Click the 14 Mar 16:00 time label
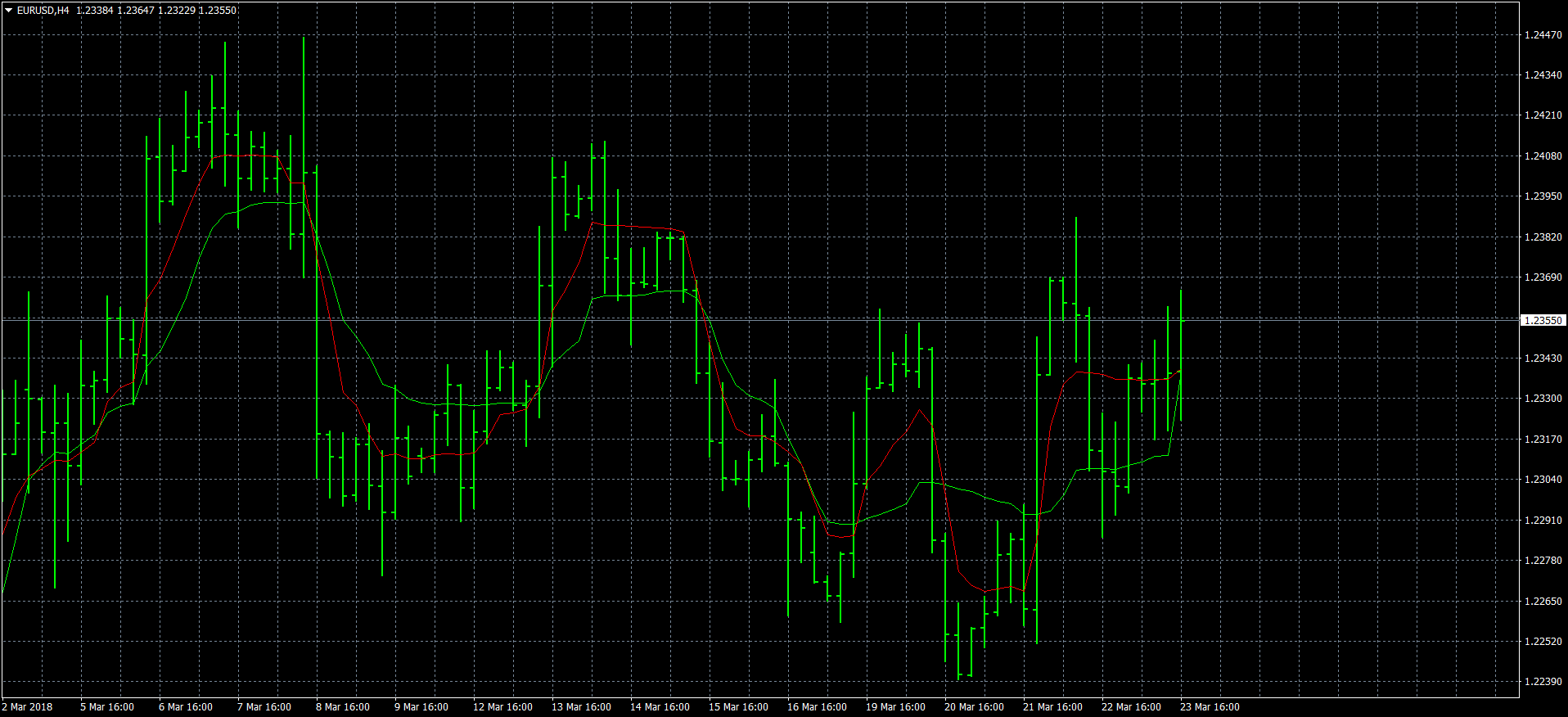 660,707
